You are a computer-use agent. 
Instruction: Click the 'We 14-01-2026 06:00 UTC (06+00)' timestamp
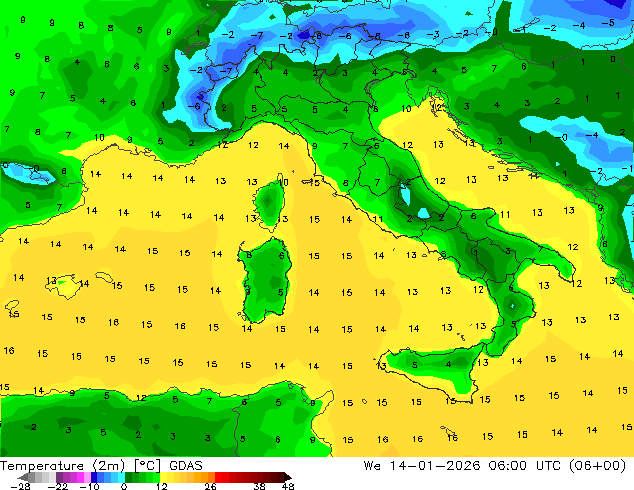[x=495, y=466]
